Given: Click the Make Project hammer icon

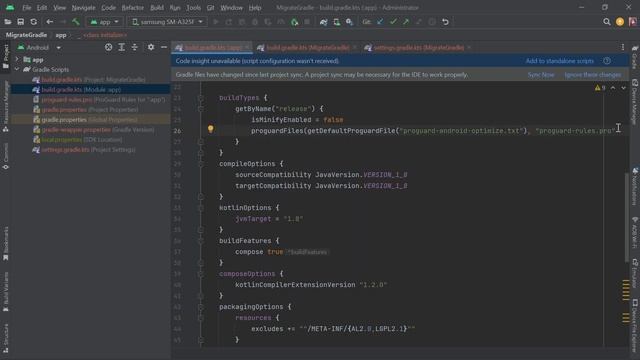Looking at the screenshot, I should click(76, 22).
